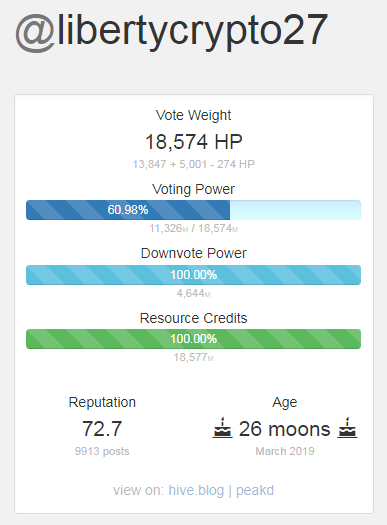
Task: Click the @ symbol in the username heading
Action: coord(35,33)
